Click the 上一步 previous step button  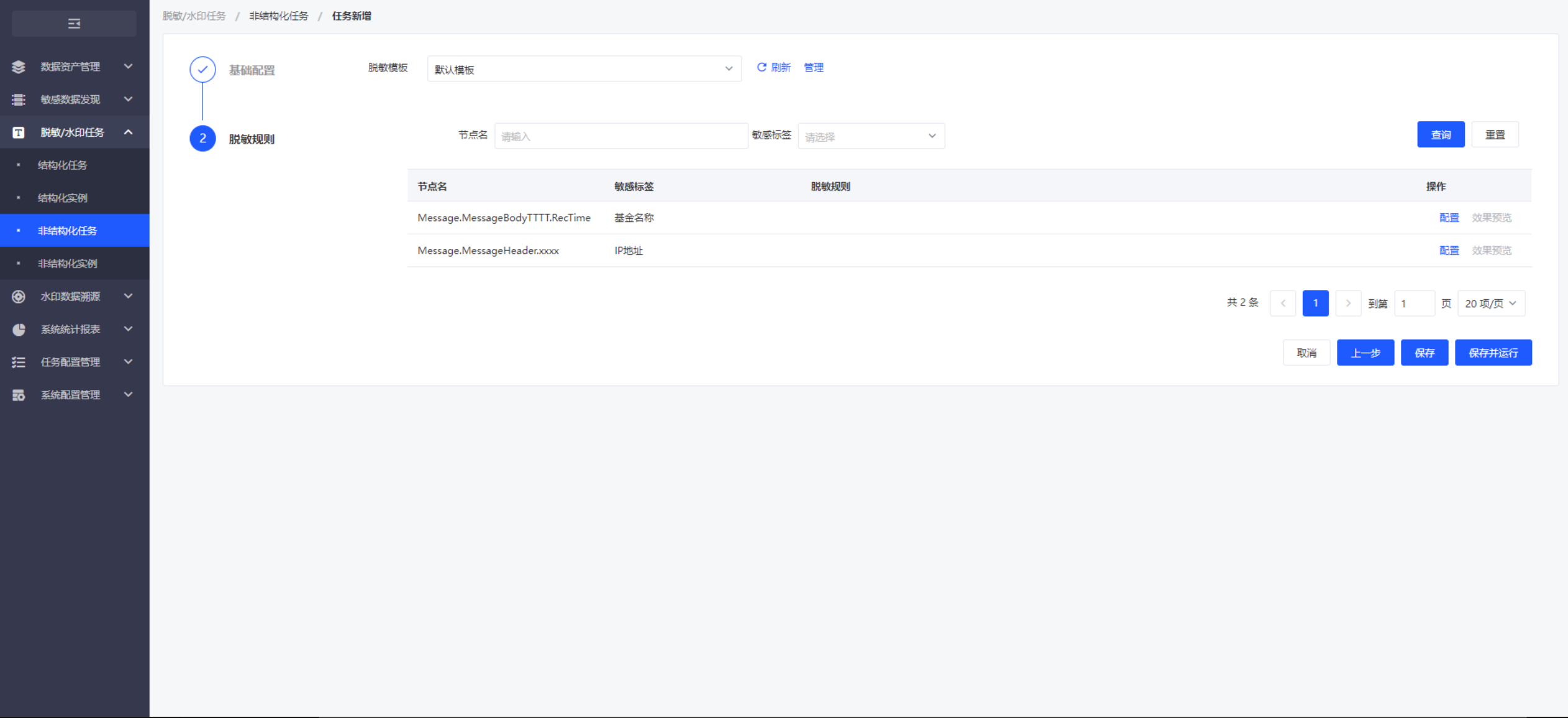coord(1366,353)
